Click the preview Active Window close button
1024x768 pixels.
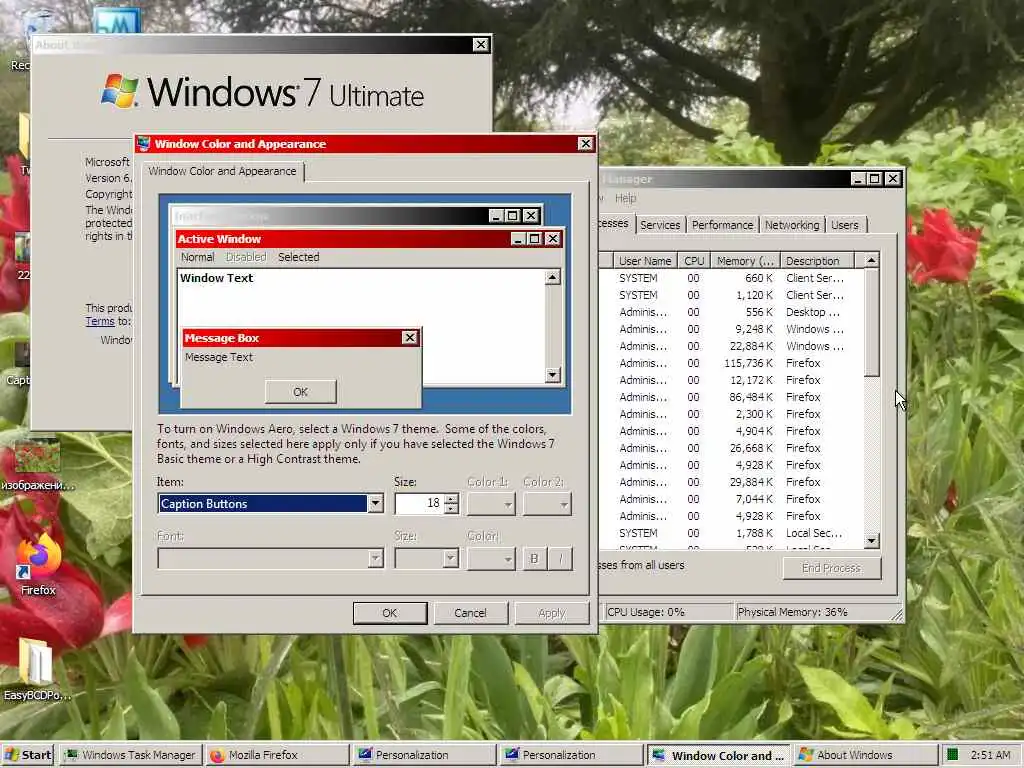[x=552, y=239]
